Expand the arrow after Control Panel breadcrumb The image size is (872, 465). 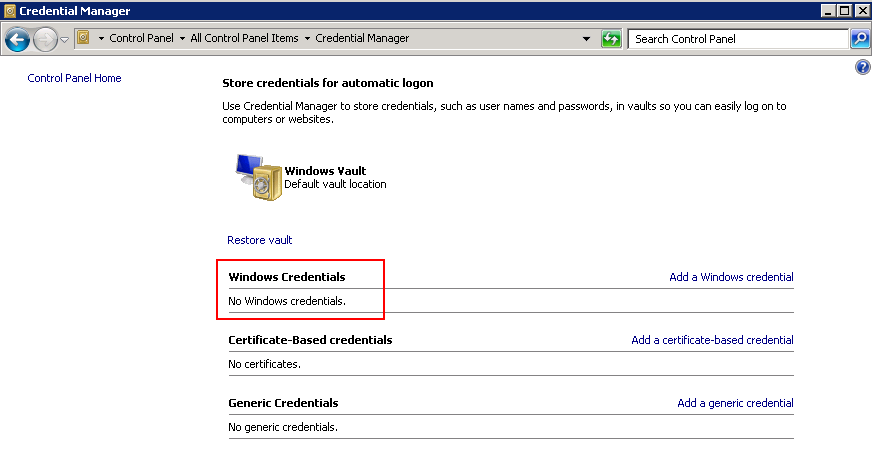[x=182, y=38]
